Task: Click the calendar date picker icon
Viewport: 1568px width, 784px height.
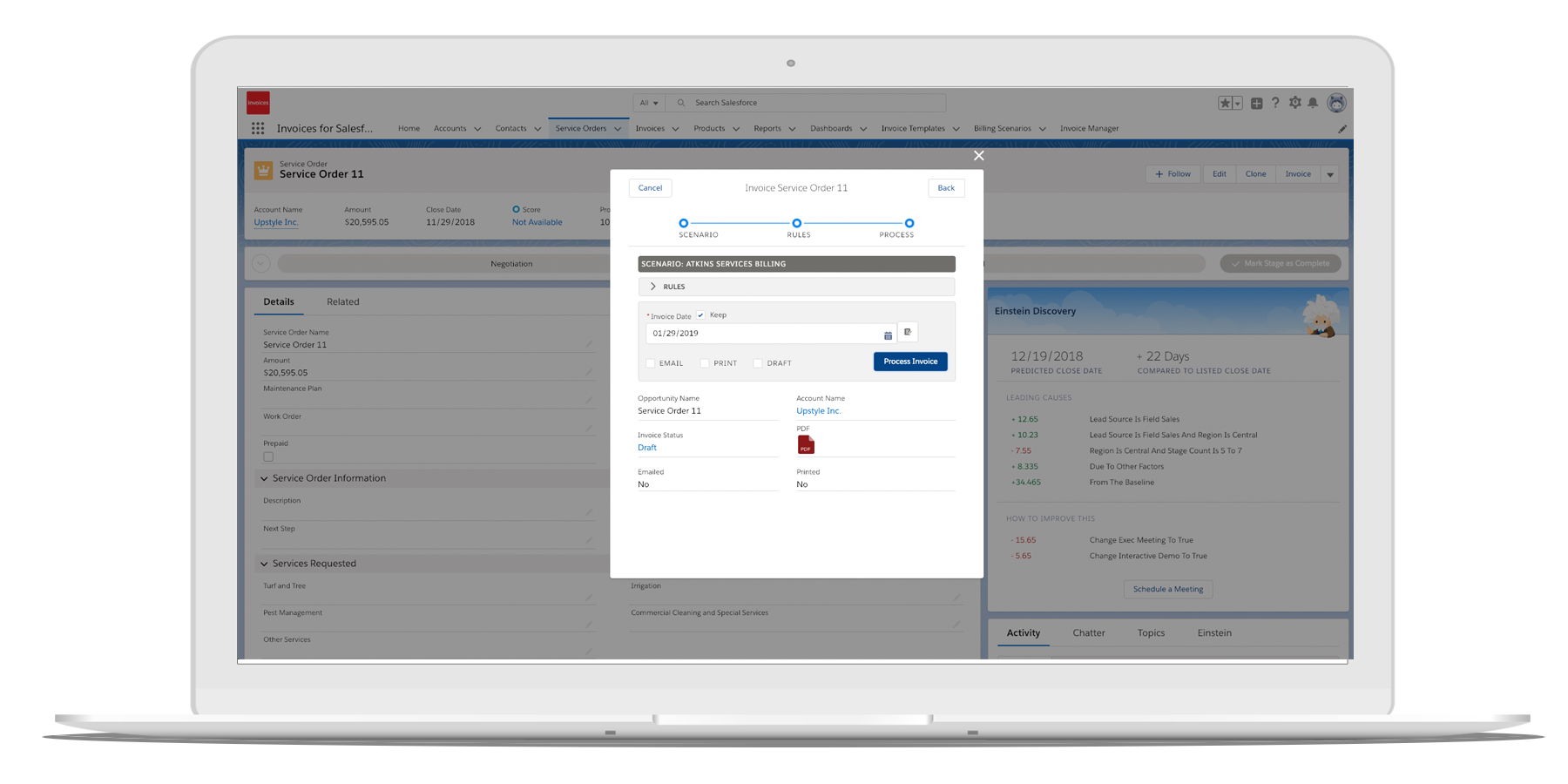Action: [888, 335]
